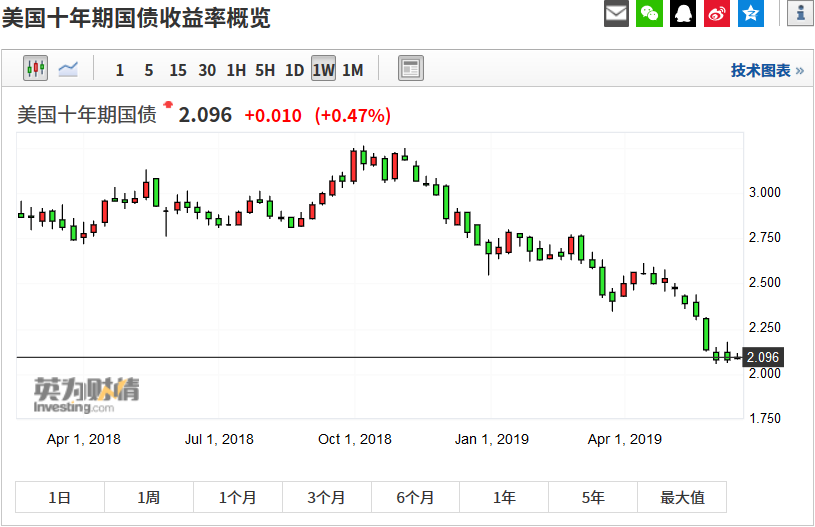Add to Qzone favorites star icon
This screenshot has height=527, width=815.
click(x=751, y=12)
